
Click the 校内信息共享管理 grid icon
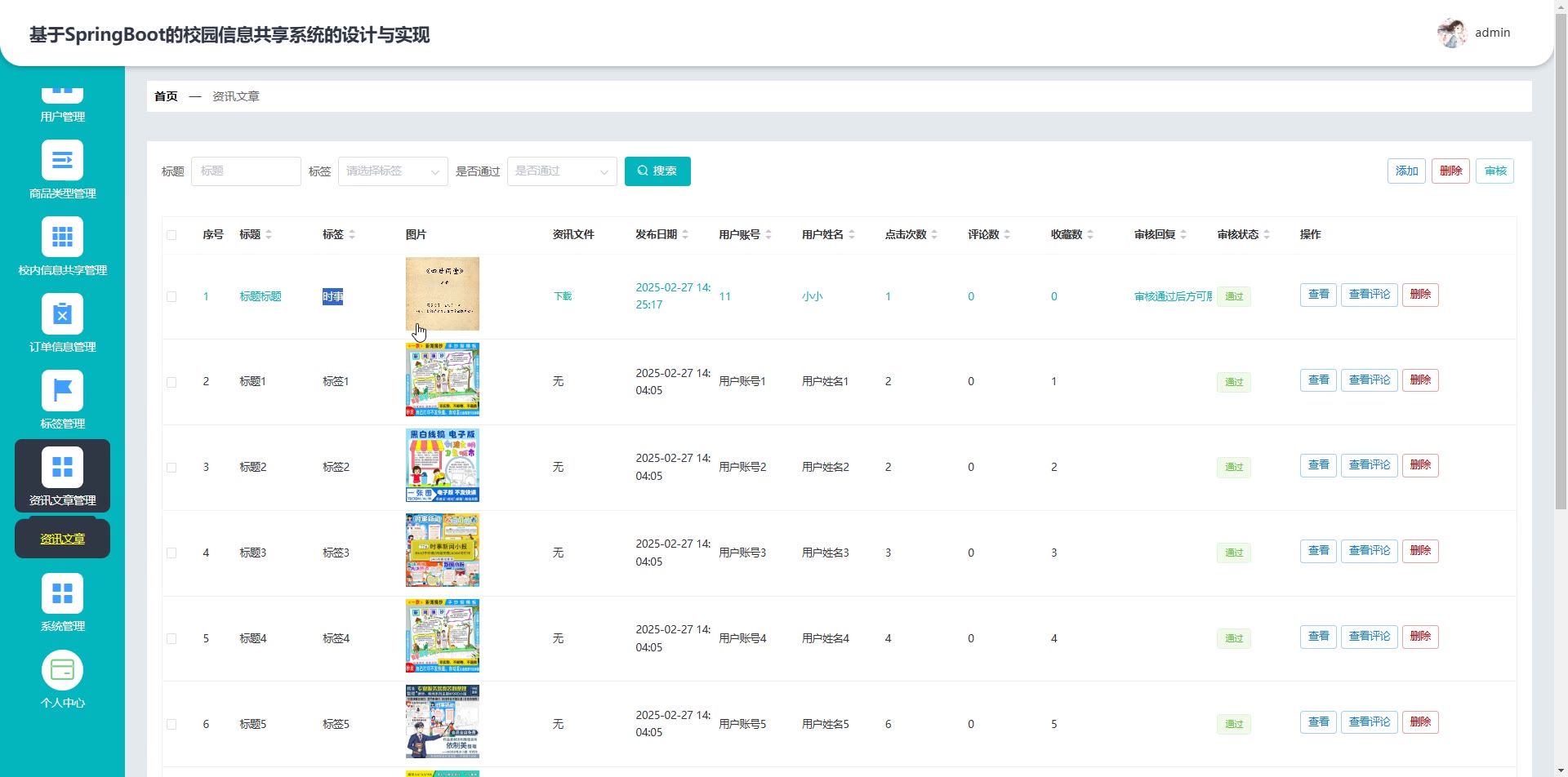62,237
